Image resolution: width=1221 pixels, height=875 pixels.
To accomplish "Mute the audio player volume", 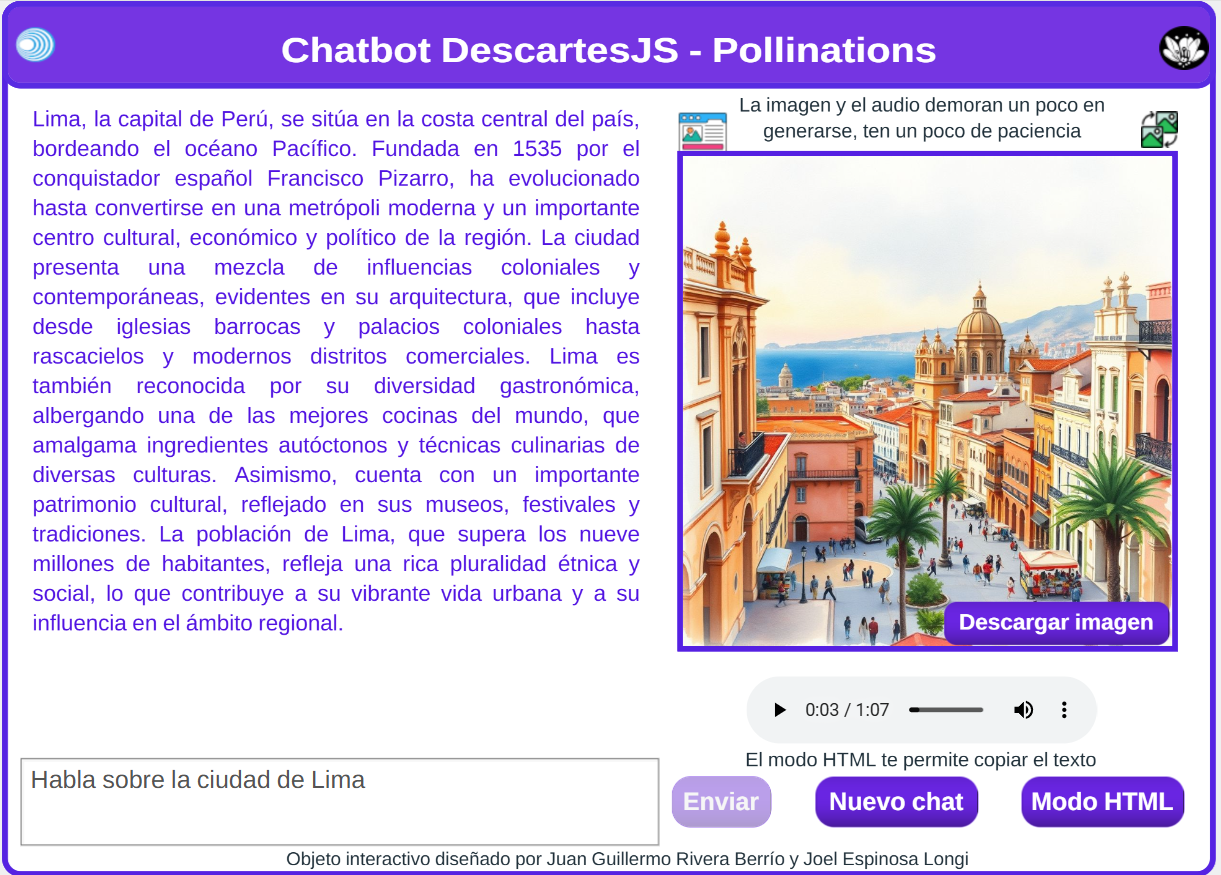I will pos(1023,710).
